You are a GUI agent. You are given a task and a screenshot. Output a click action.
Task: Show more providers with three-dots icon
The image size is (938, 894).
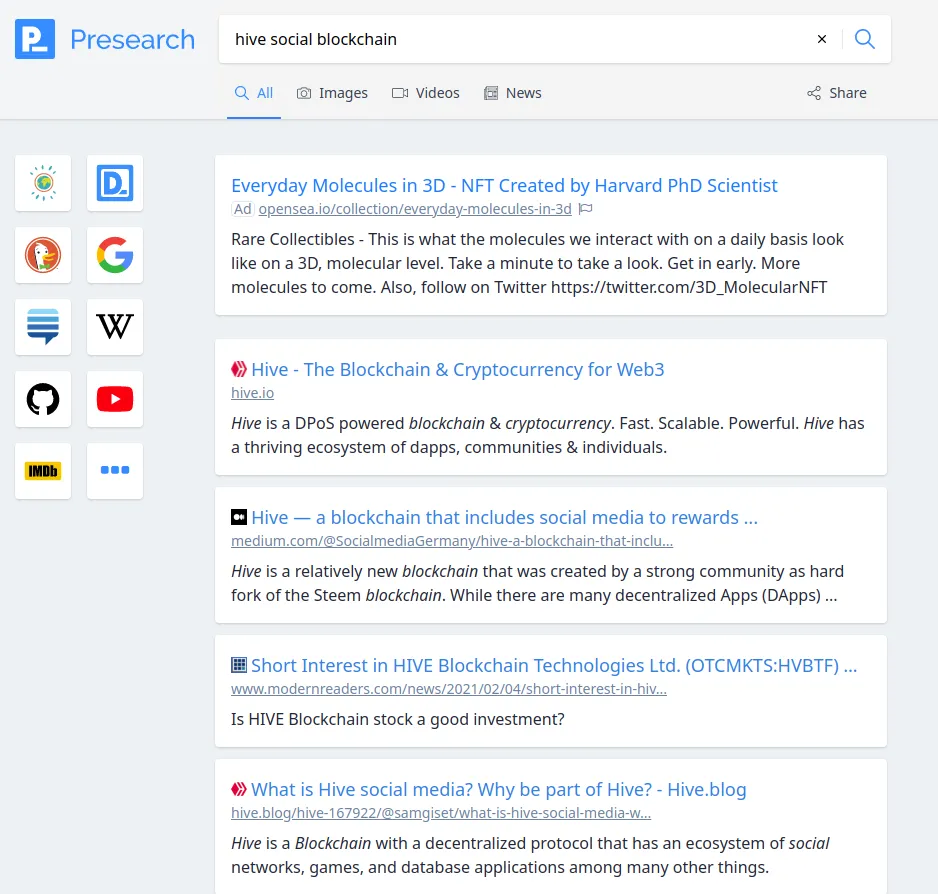point(115,471)
